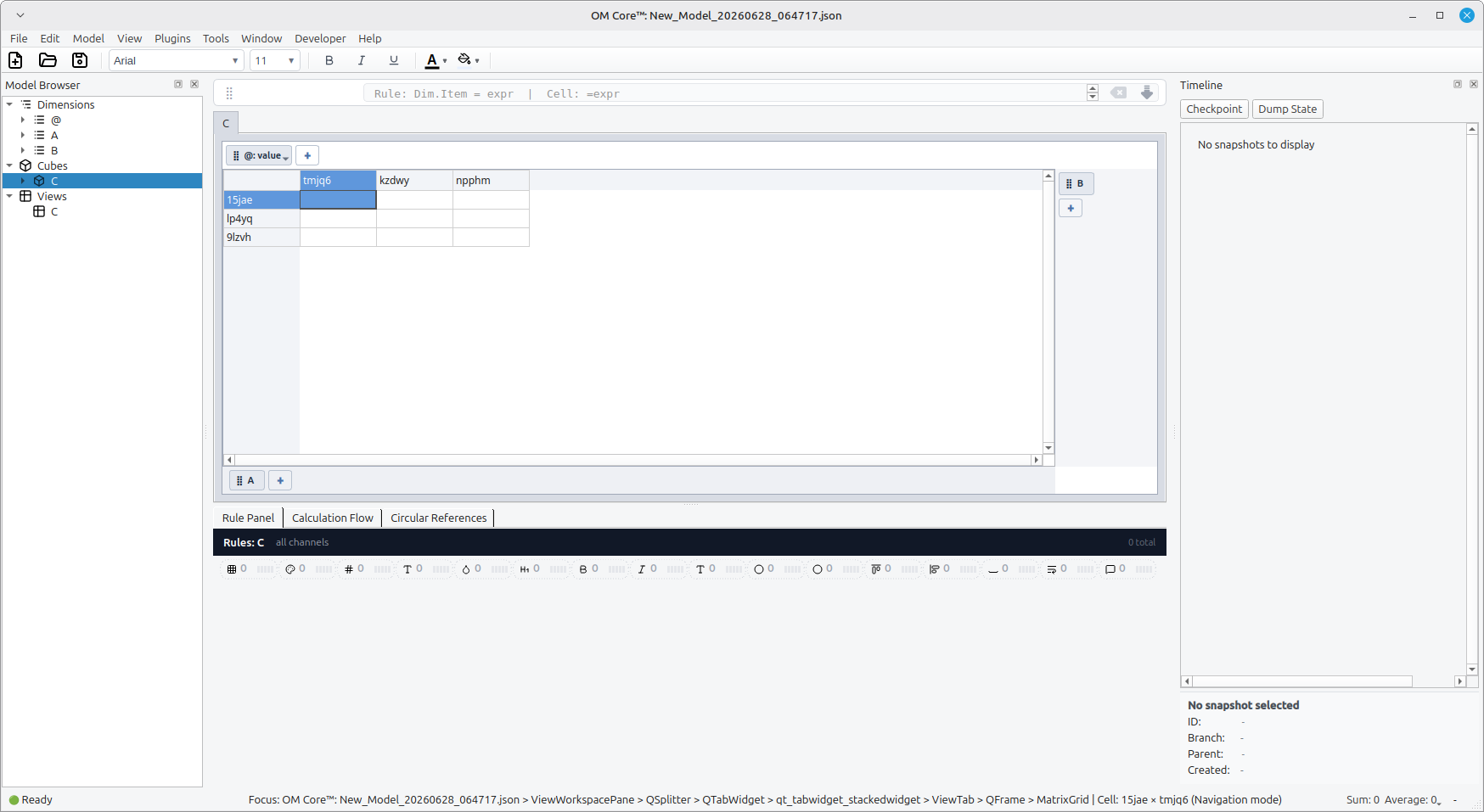Image resolution: width=1484 pixels, height=812 pixels.
Task: Click the formula bar input field
Action: 725,93
